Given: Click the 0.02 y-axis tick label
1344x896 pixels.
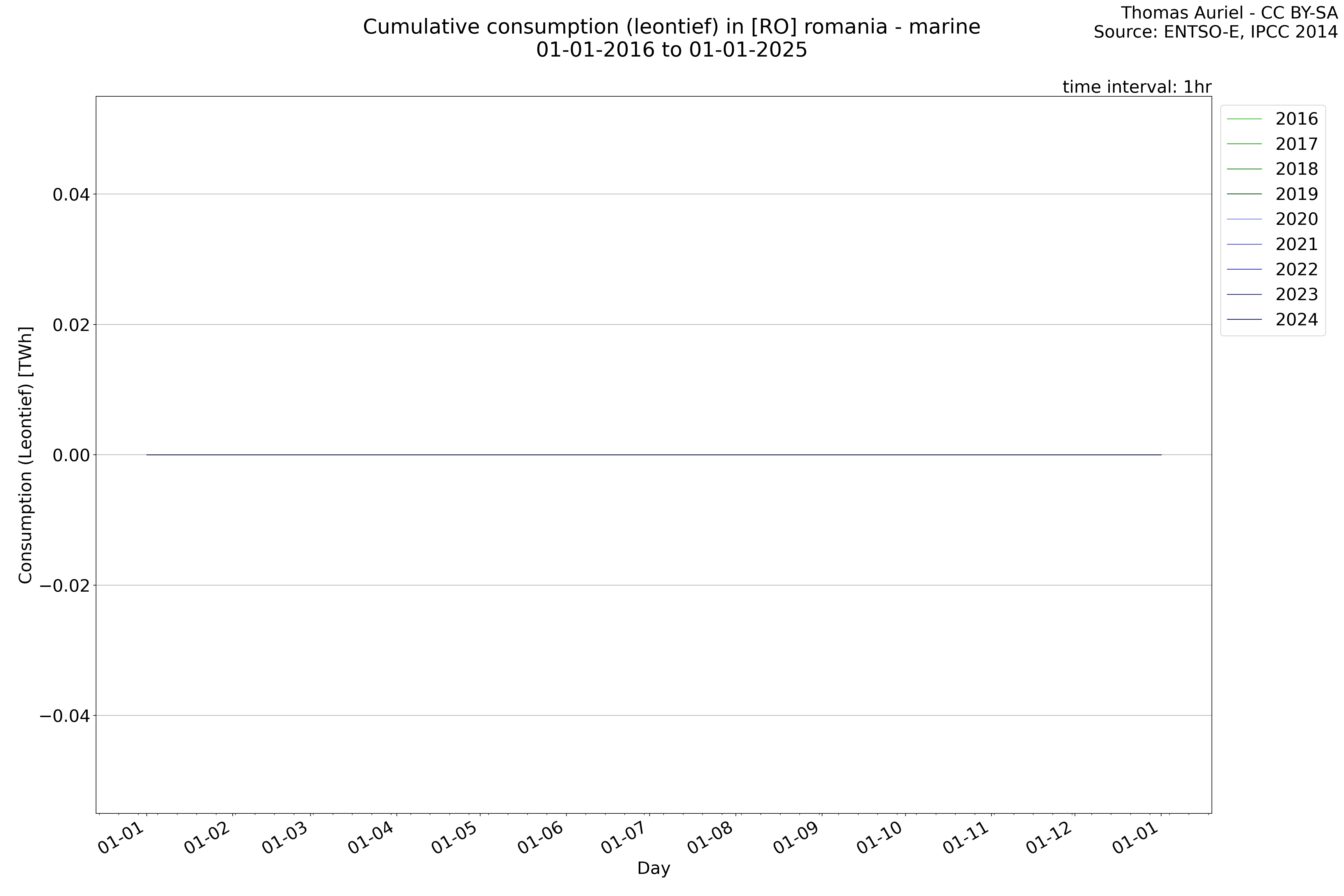Looking at the screenshot, I should coord(71,325).
